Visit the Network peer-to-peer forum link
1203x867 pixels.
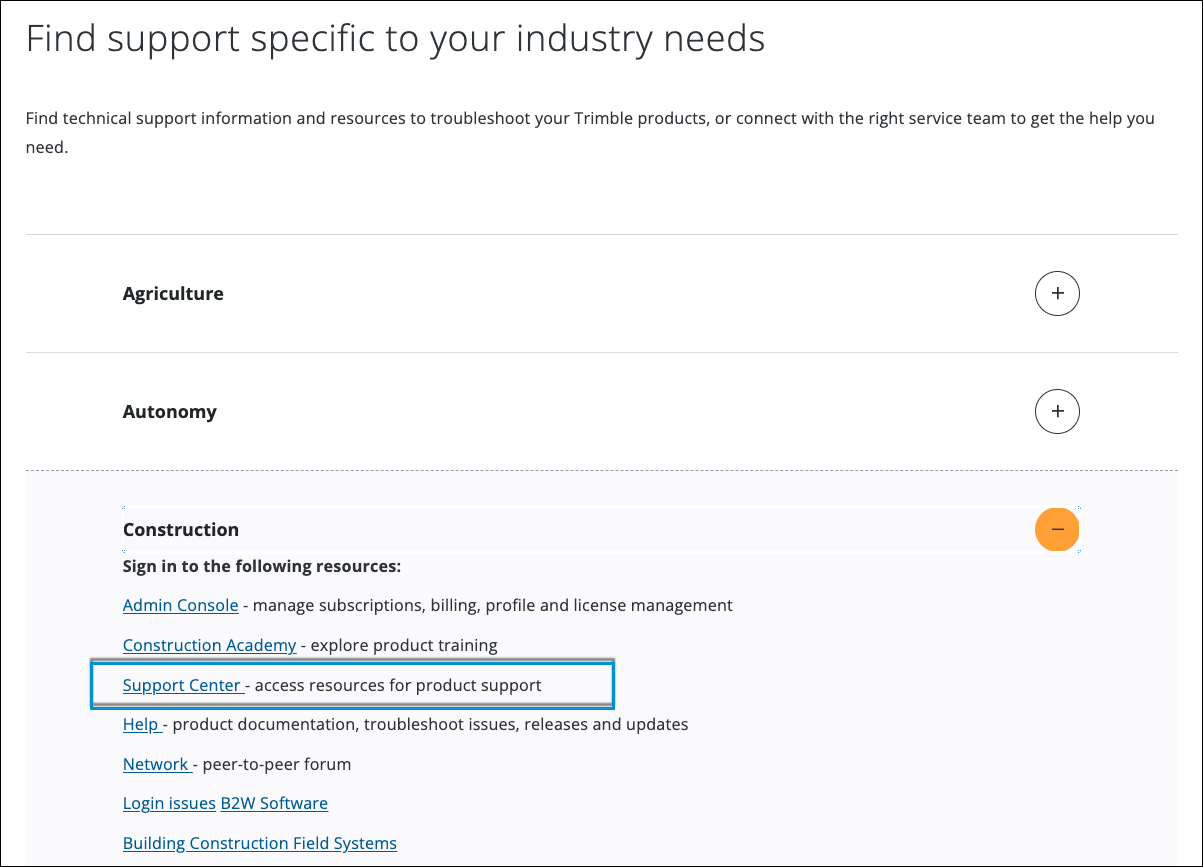(x=155, y=764)
